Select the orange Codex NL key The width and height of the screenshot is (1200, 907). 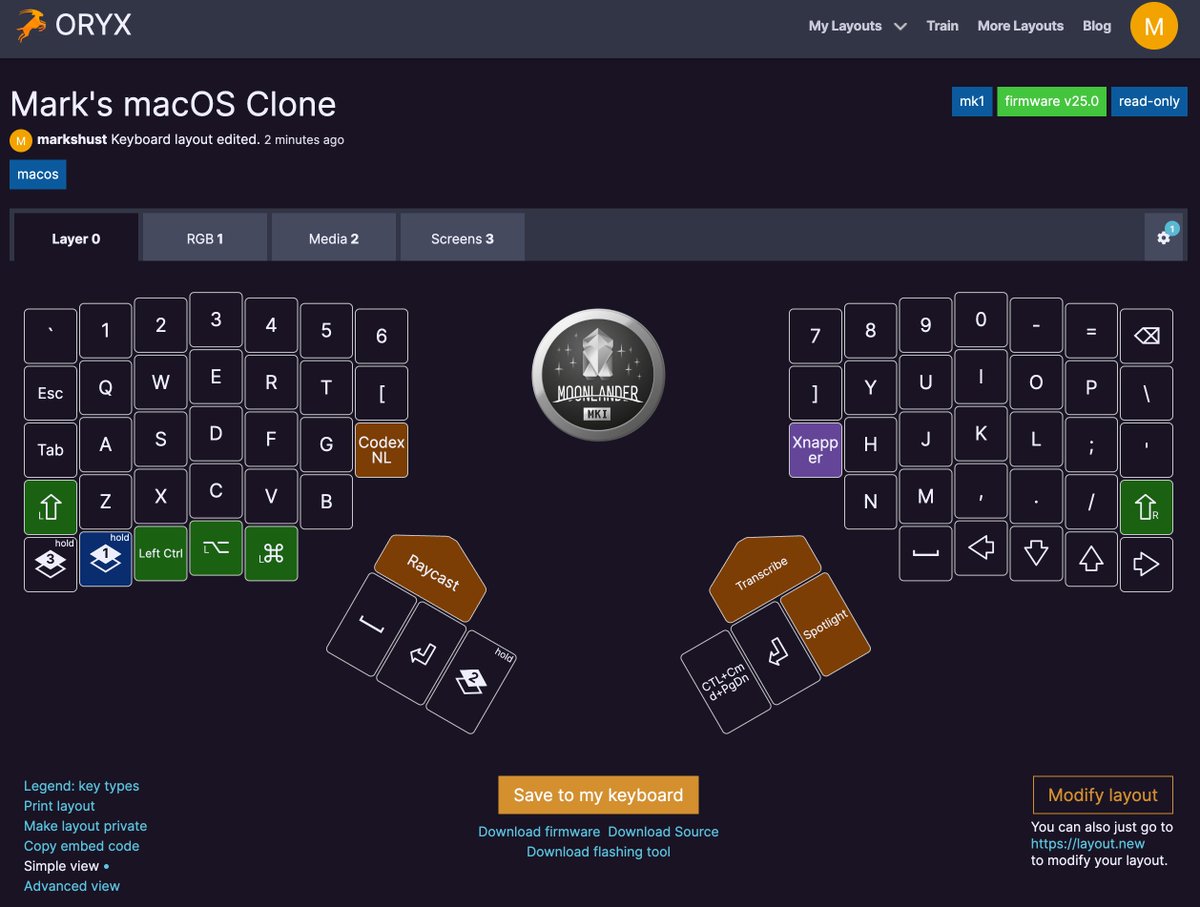click(381, 450)
